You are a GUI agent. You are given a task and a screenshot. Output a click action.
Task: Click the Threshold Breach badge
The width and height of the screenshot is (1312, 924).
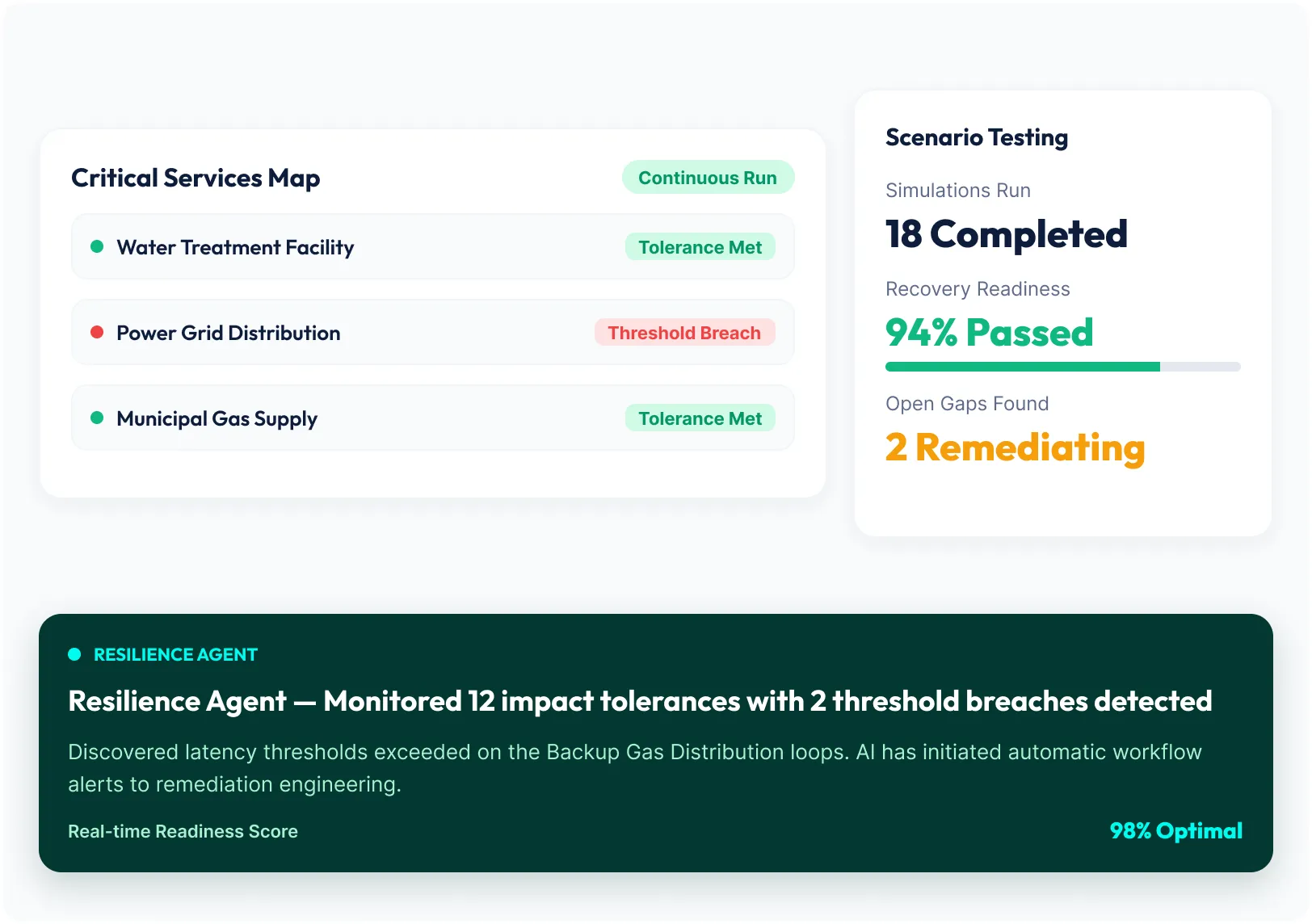point(685,333)
